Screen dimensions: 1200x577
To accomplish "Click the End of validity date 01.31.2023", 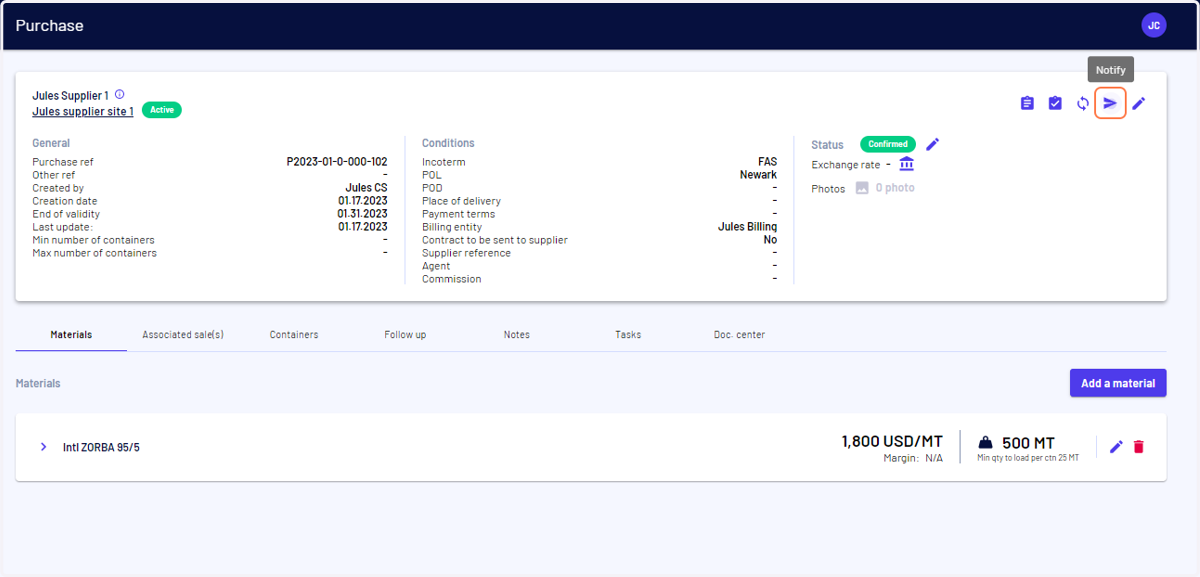I will pos(363,214).
